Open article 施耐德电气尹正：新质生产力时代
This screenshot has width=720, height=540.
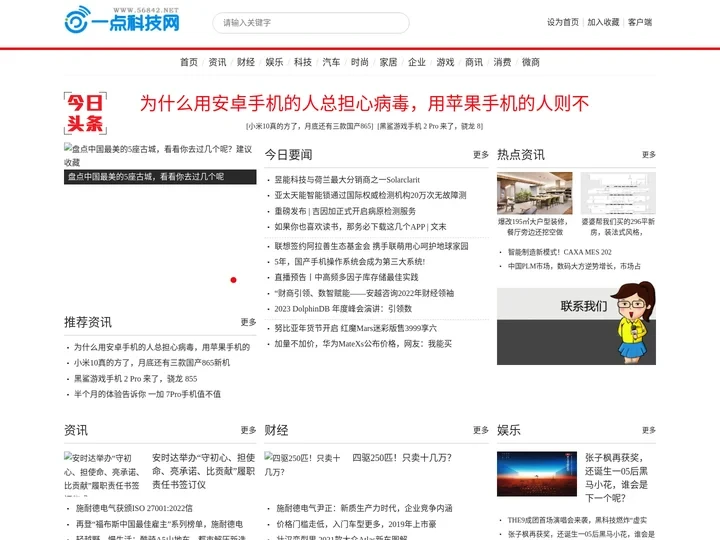(x=364, y=508)
